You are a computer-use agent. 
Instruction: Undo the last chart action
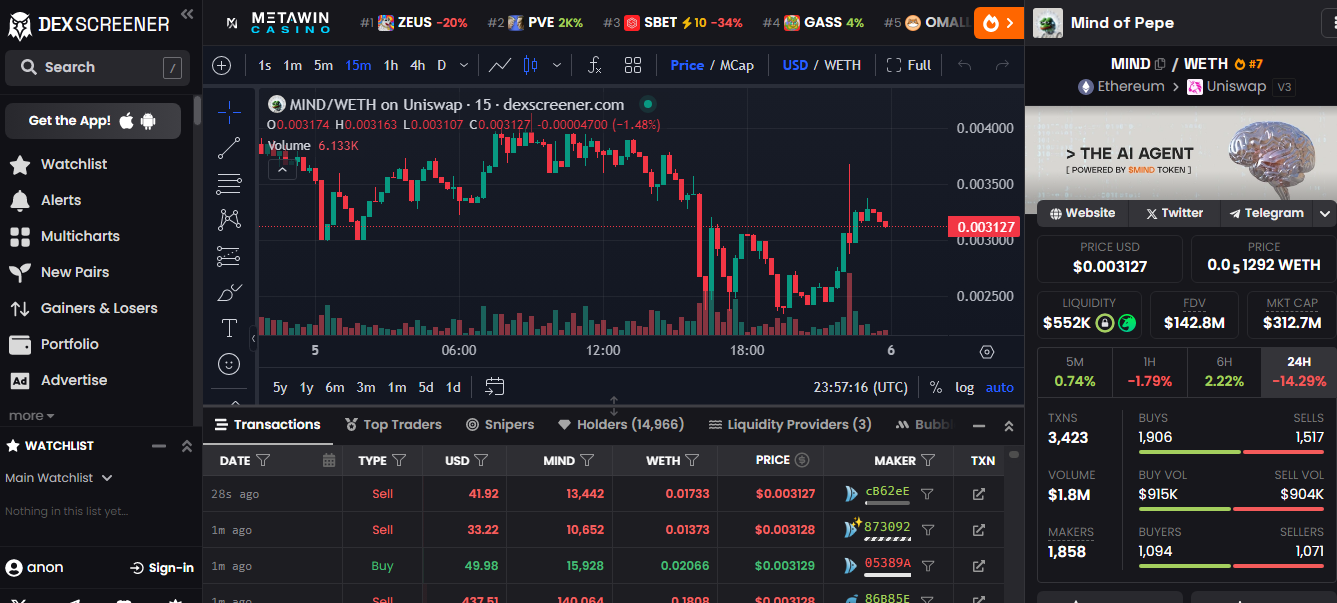(x=964, y=65)
